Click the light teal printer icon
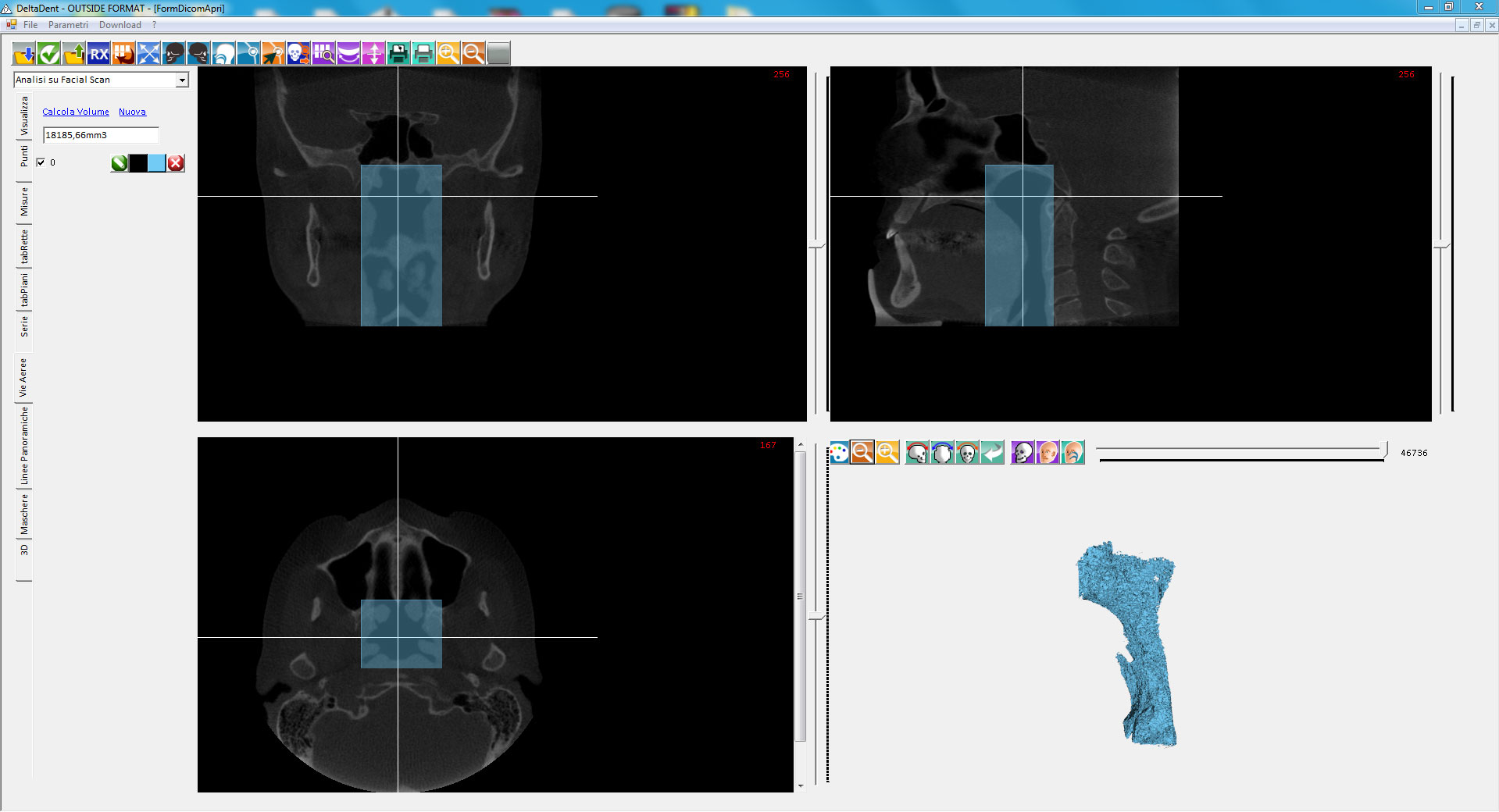This screenshot has height=812, width=1499. [x=424, y=54]
